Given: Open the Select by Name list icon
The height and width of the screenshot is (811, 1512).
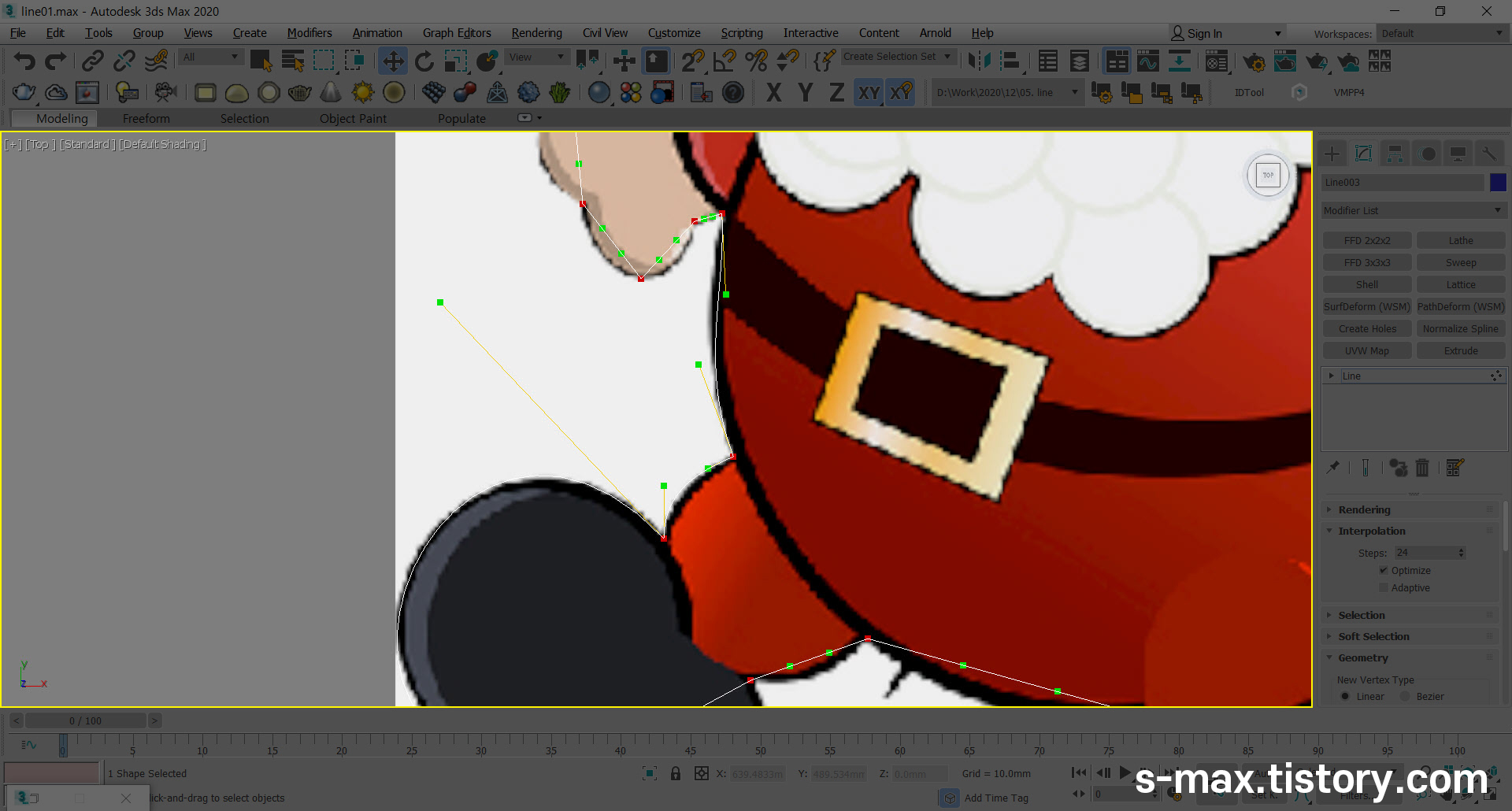Looking at the screenshot, I should click(x=293, y=61).
